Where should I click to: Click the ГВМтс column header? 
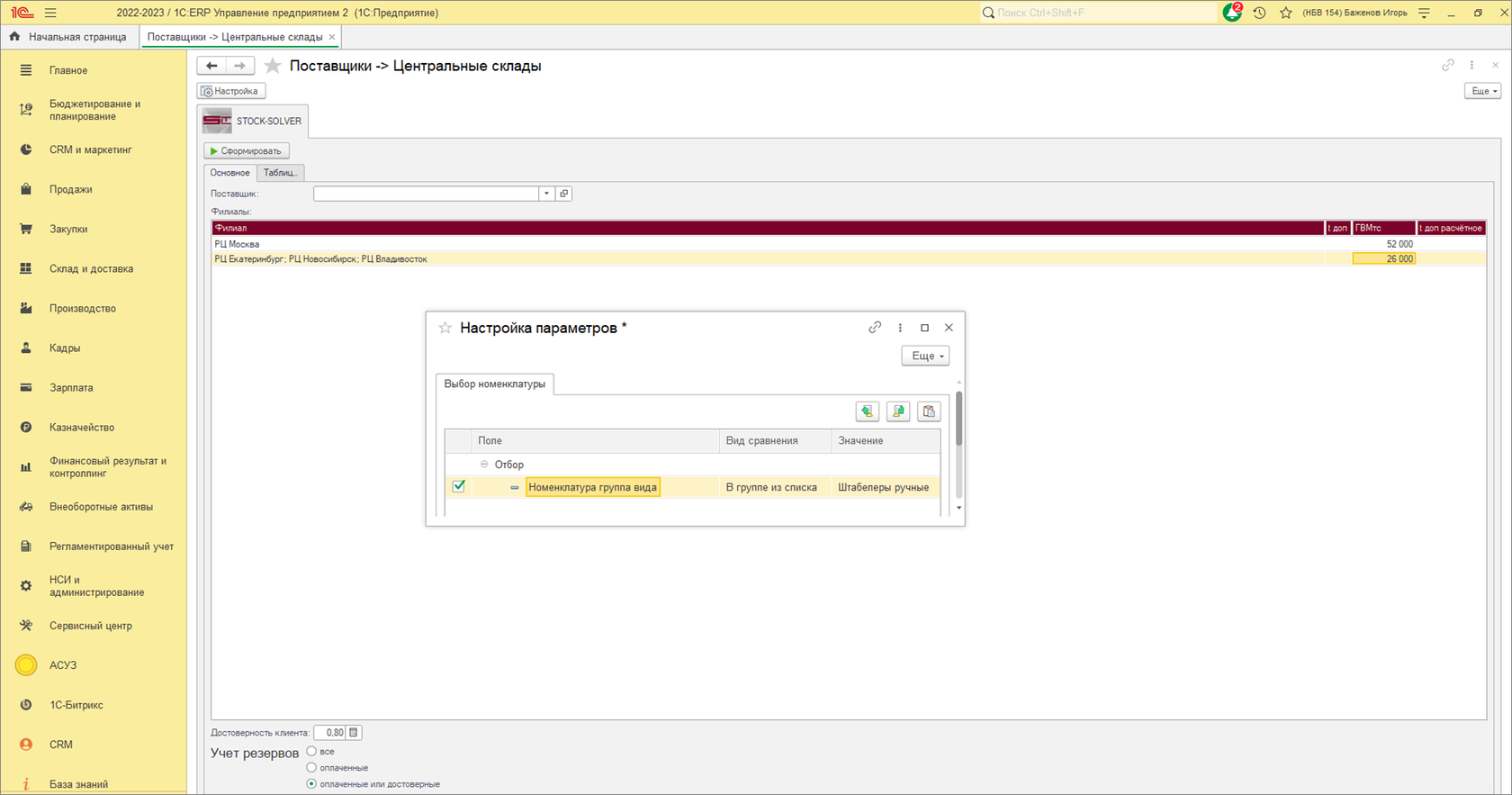pos(1384,229)
